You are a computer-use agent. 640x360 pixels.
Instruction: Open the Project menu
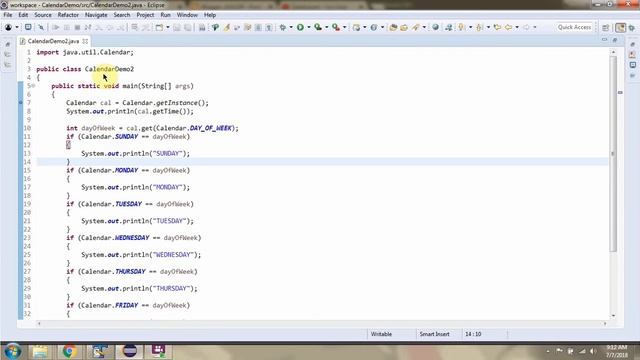click(145, 15)
